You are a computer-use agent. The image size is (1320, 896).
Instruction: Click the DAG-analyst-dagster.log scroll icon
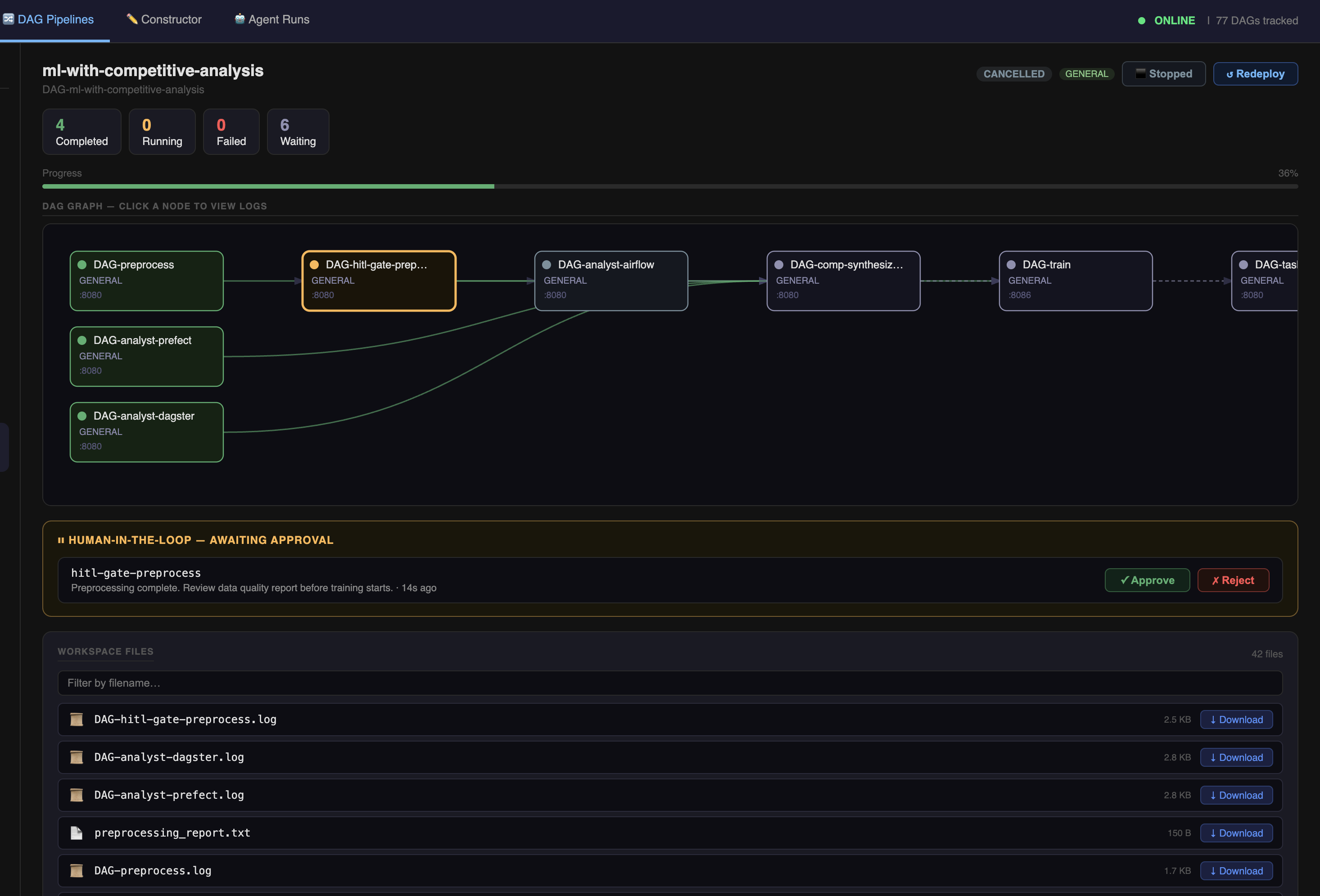(x=77, y=757)
